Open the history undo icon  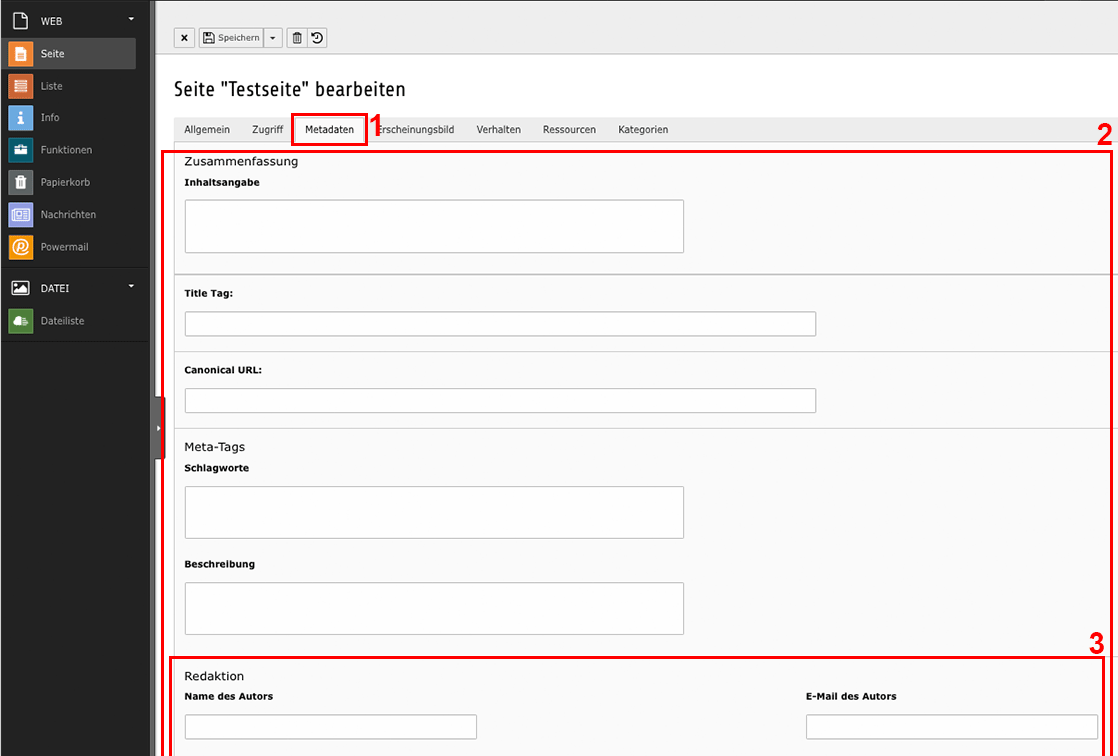pyautogui.click(x=317, y=38)
